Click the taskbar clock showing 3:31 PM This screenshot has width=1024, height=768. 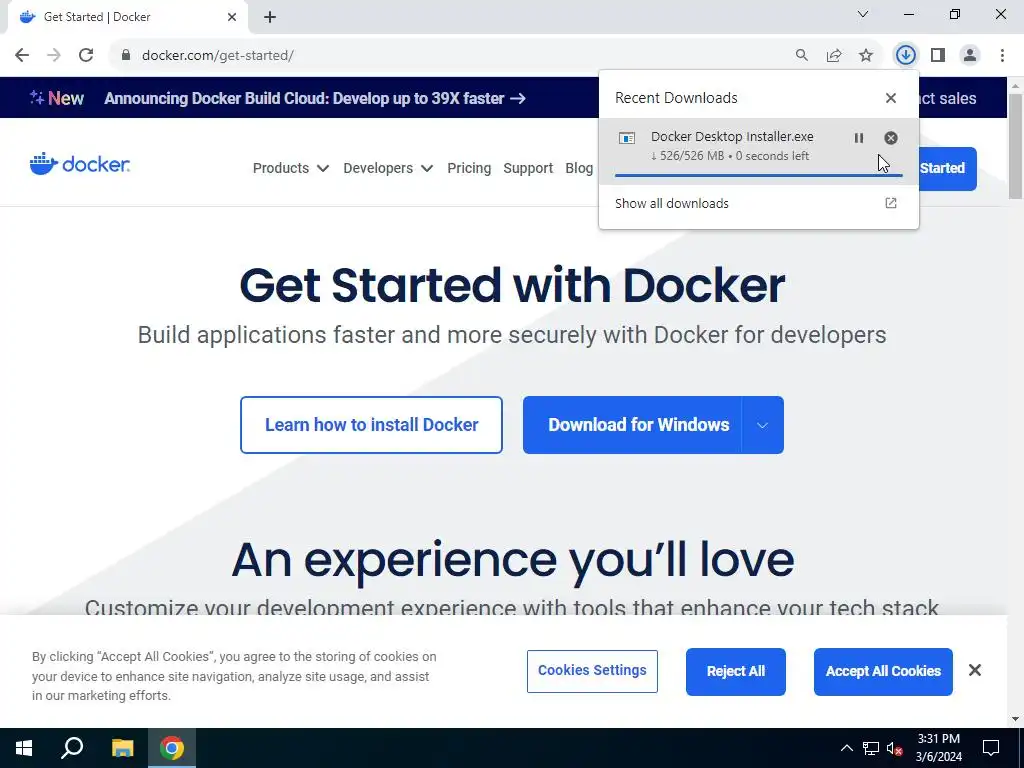(938, 748)
